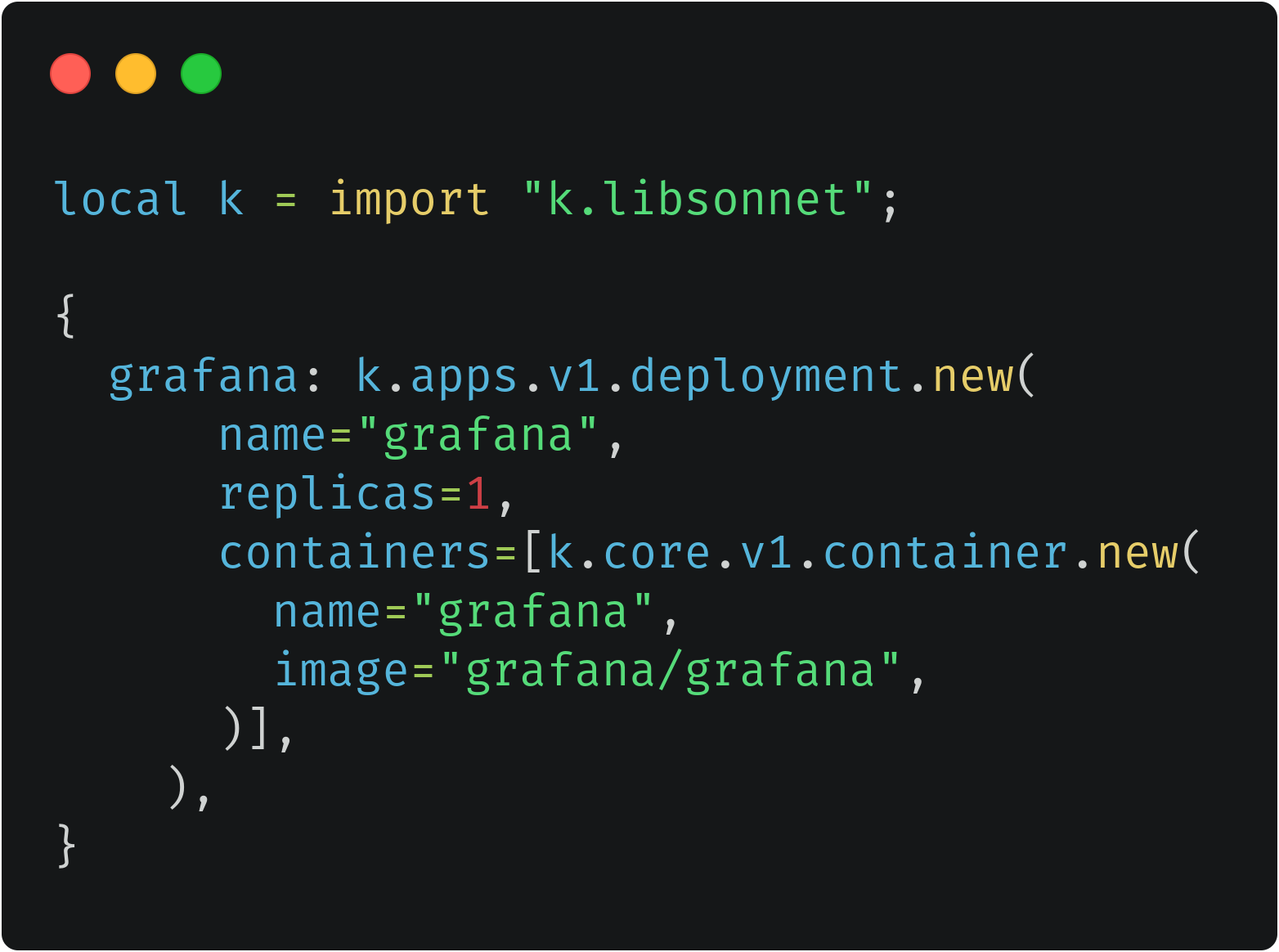Screen dimensions: 1279x952
Task: Click the "local" keyword
Action: 121,200
